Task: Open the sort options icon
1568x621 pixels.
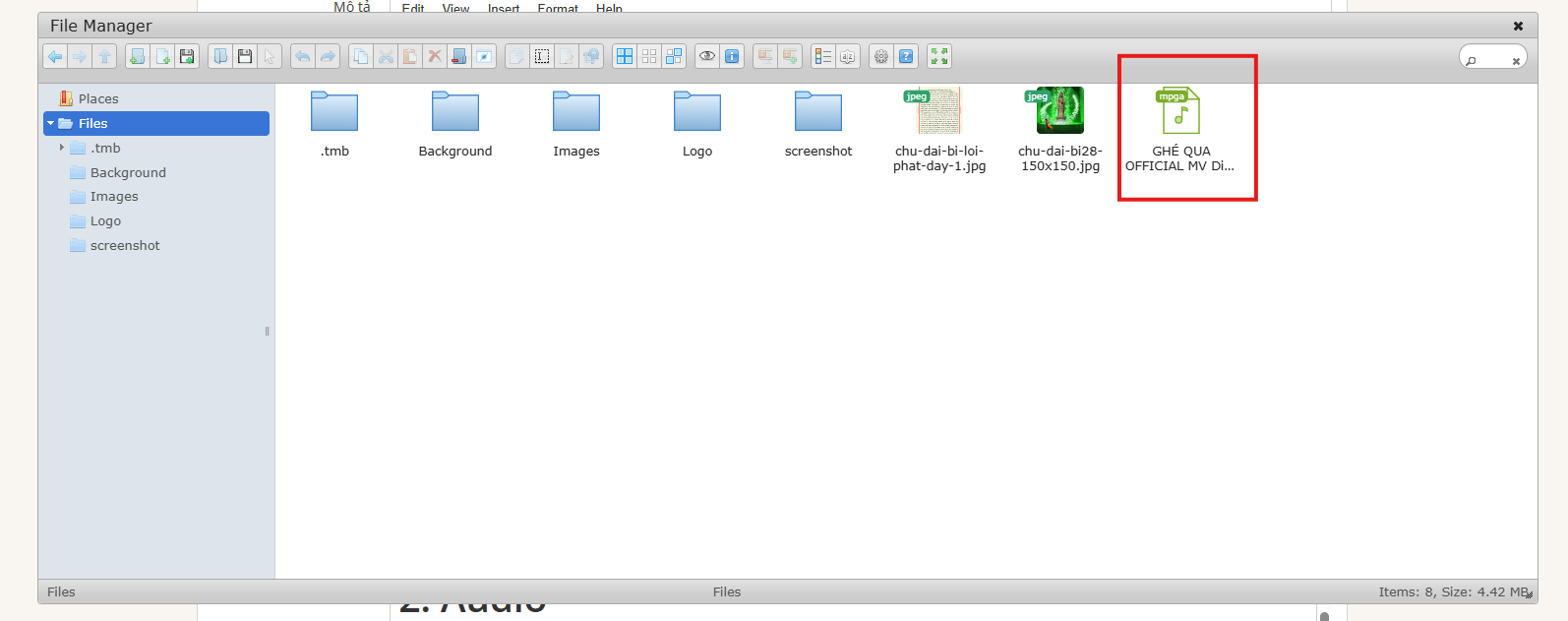Action: 848,57
